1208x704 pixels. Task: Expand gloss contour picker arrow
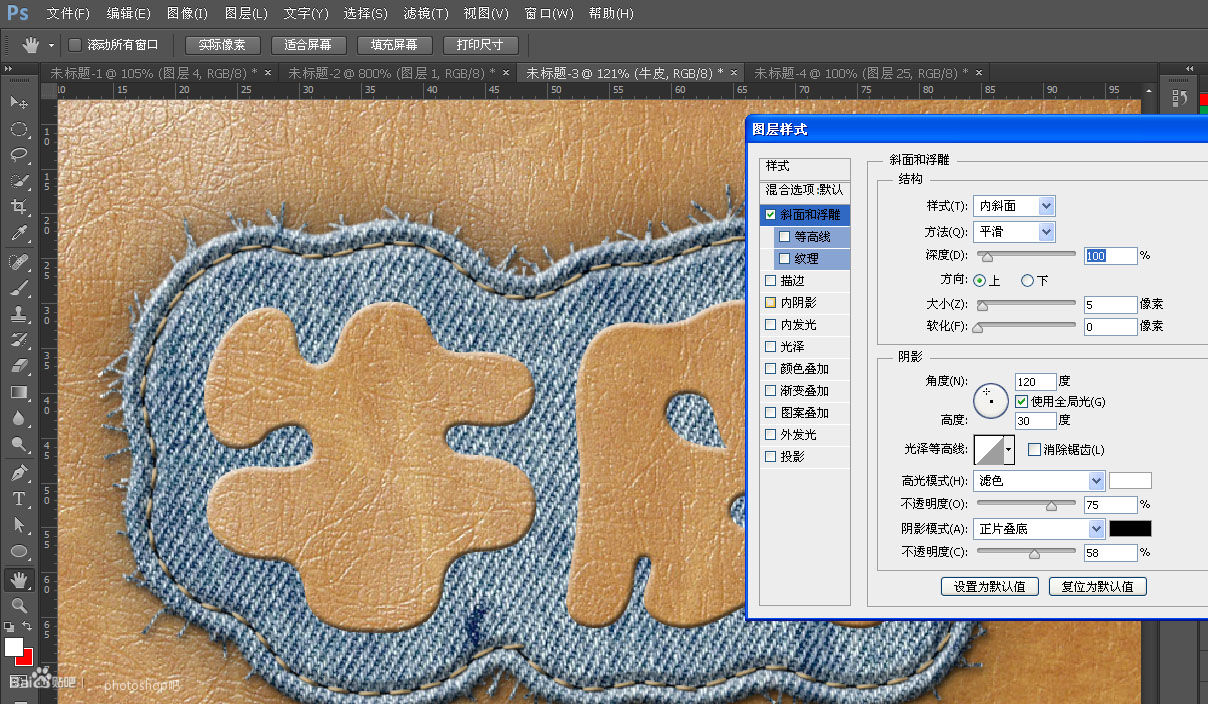click(1009, 451)
